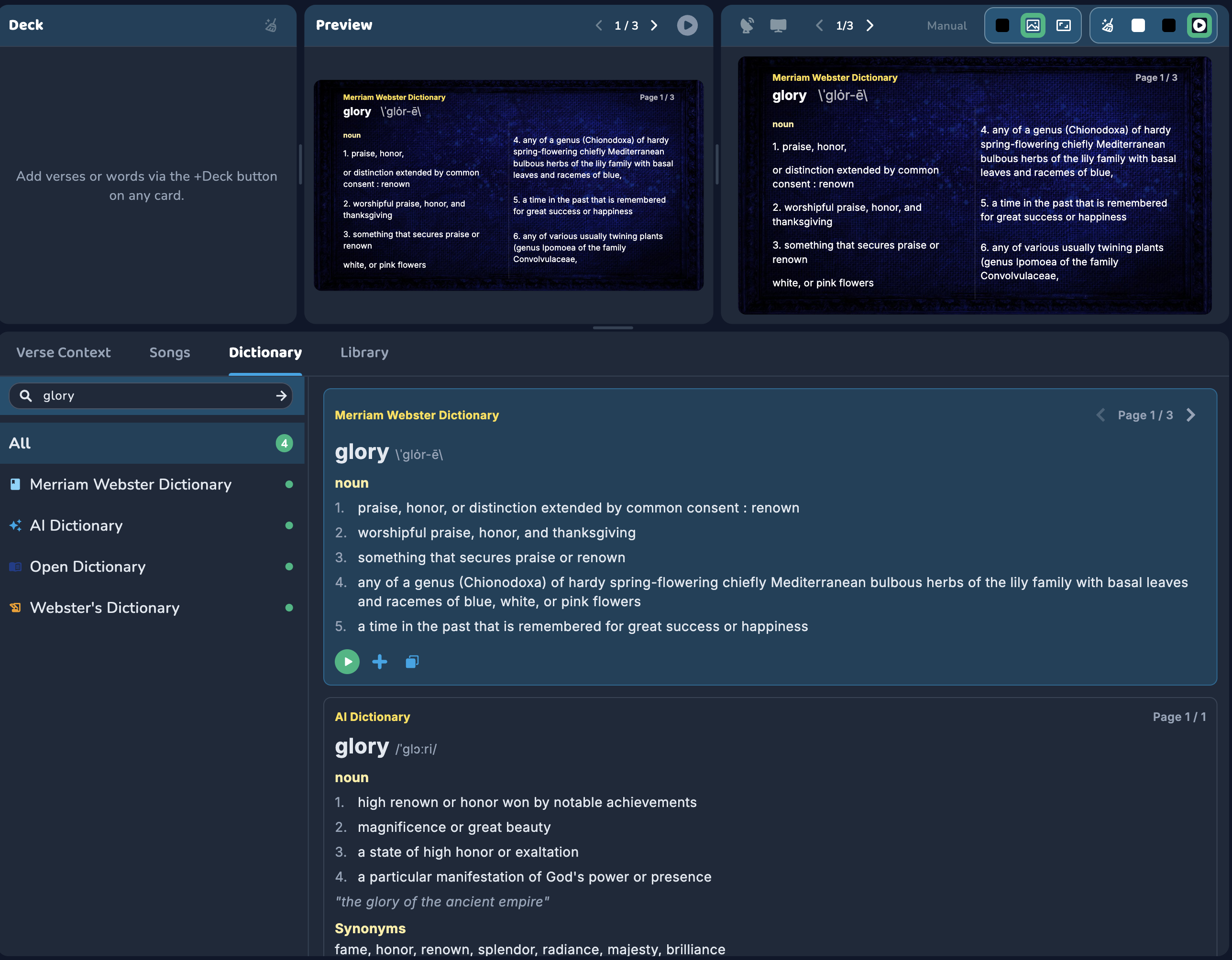The width and height of the screenshot is (1232, 960).
Task: Toggle the picture-in-frame layout icon
Action: [x=1063, y=25]
